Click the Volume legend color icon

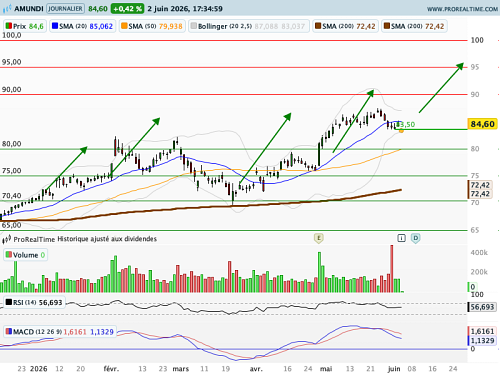coord(9,255)
